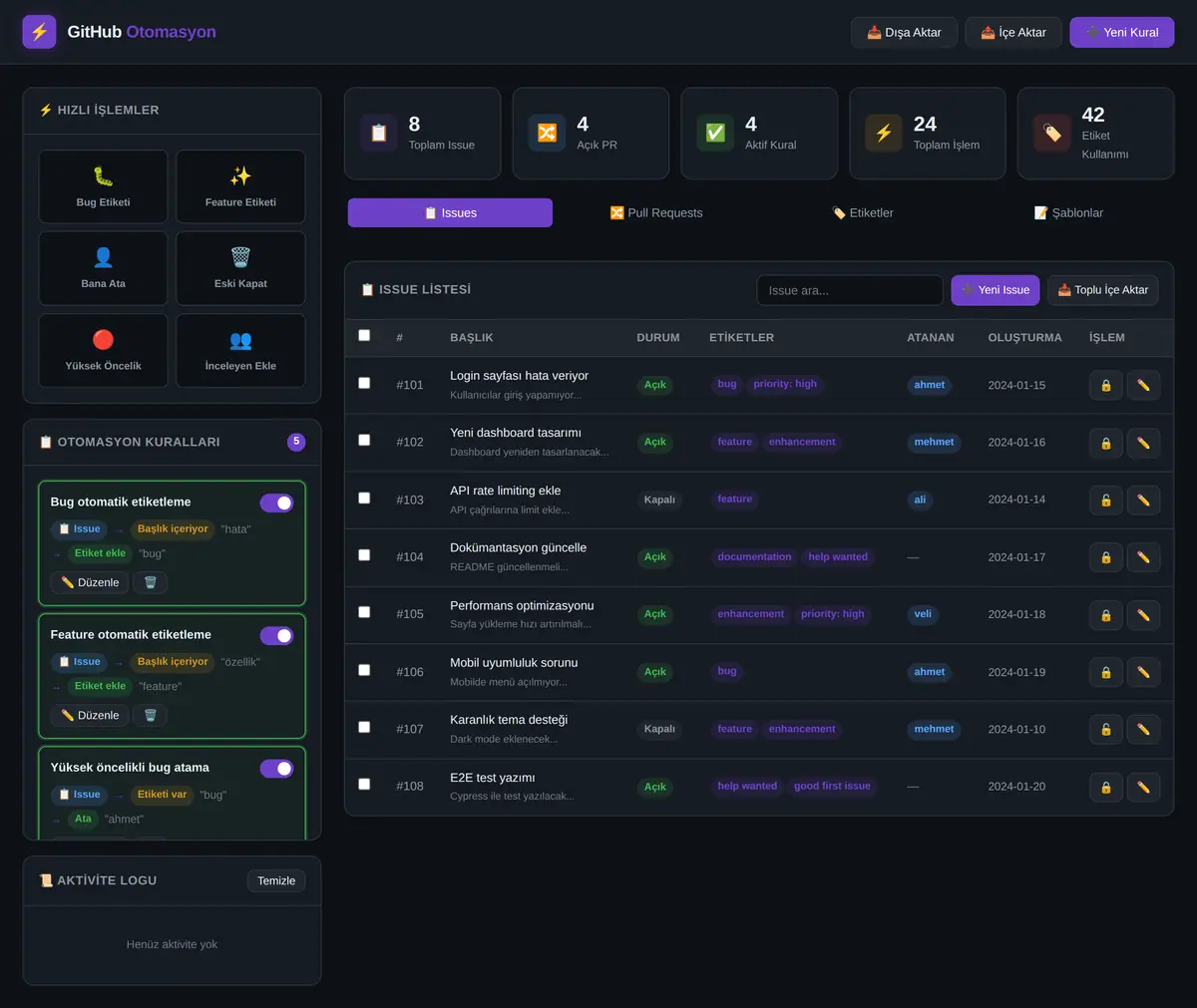Click the rules count badge '5'
The width and height of the screenshot is (1197, 1008).
[x=296, y=442]
